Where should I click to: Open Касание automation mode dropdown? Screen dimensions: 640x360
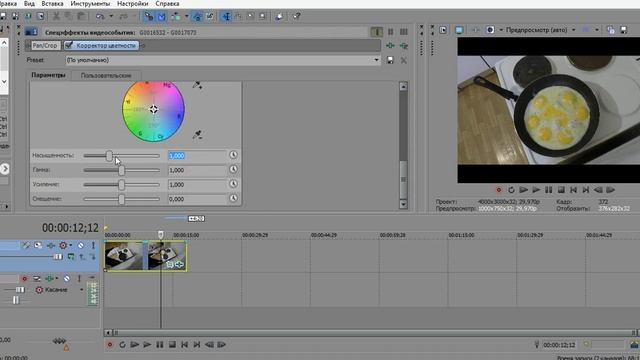pos(81,290)
